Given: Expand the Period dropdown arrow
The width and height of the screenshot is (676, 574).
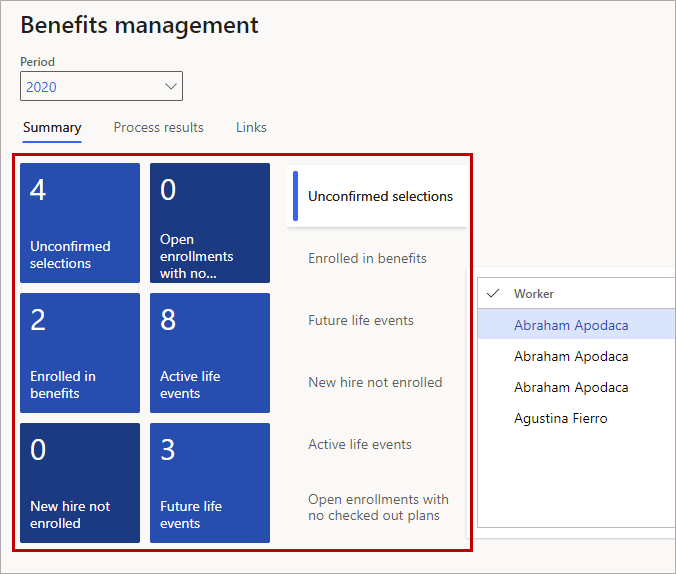Looking at the screenshot, I should pyautogui.click(x=169, y=87).
